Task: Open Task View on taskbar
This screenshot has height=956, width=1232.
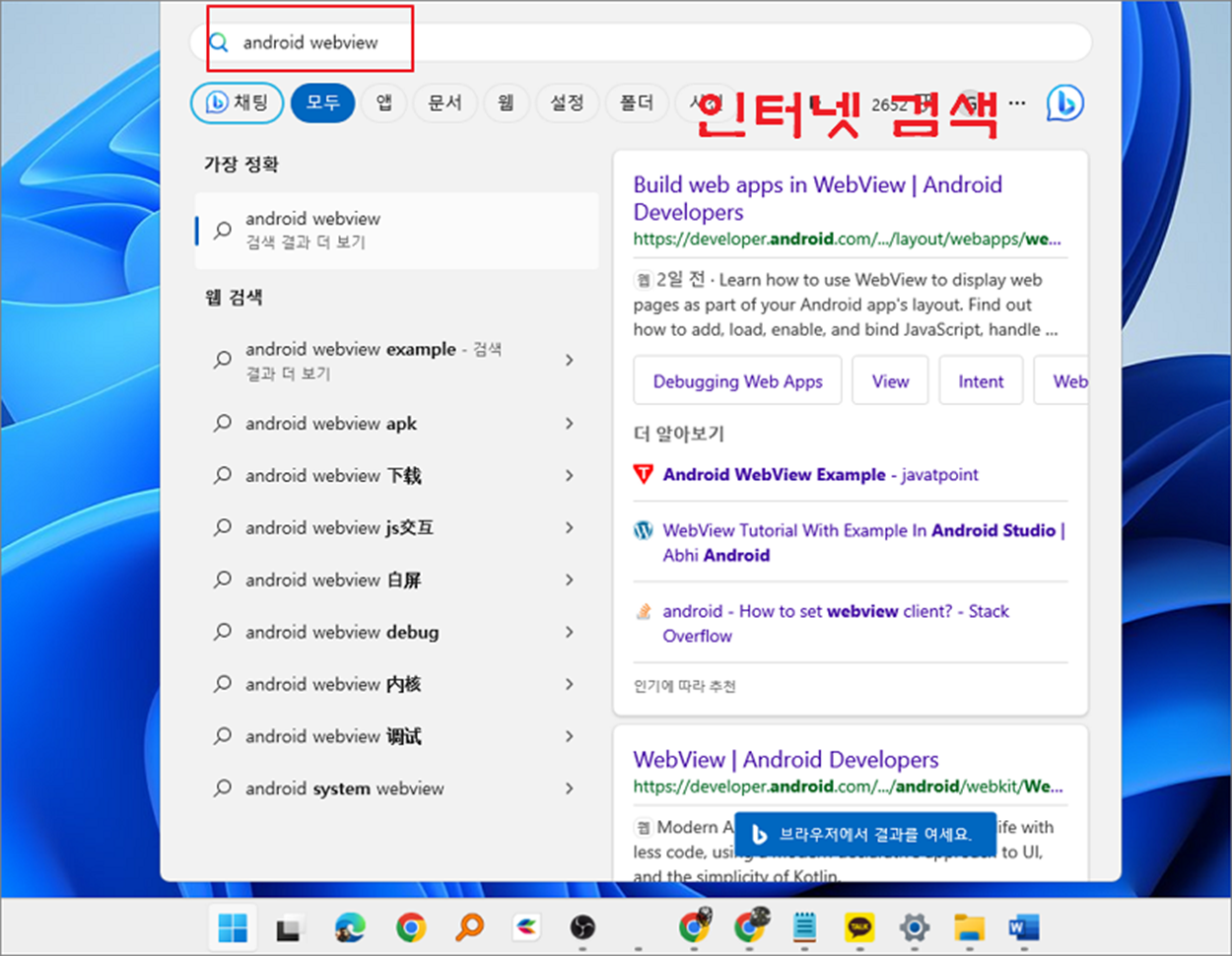Action: coord(289,927)
